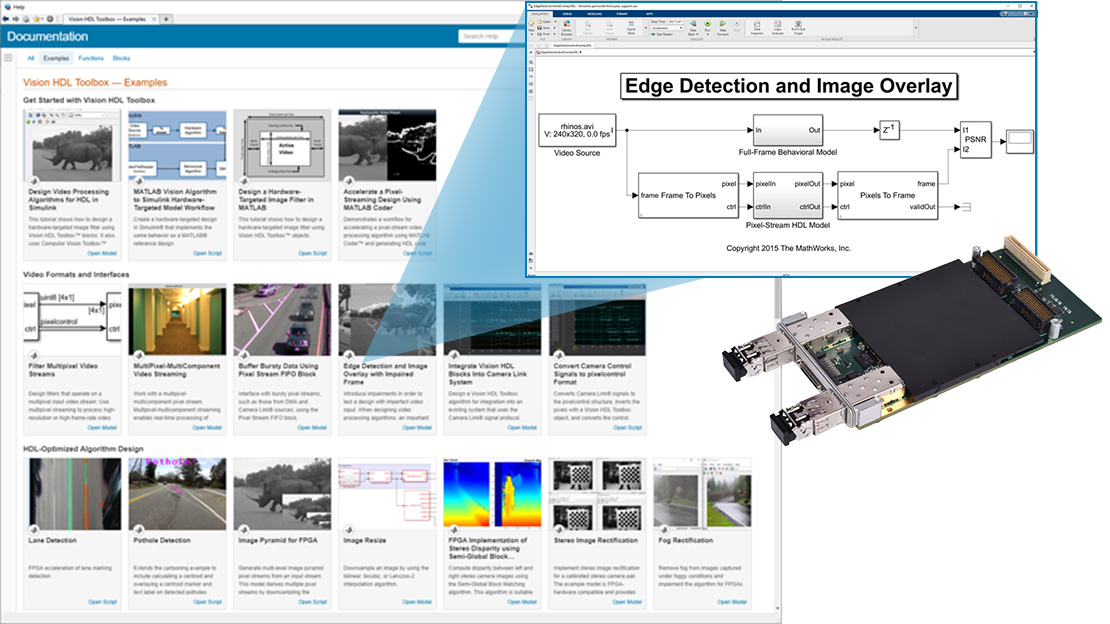Toggle the documentation sidebar hamburger menu
The image size is (1110, 624).
tap(9, 59)
